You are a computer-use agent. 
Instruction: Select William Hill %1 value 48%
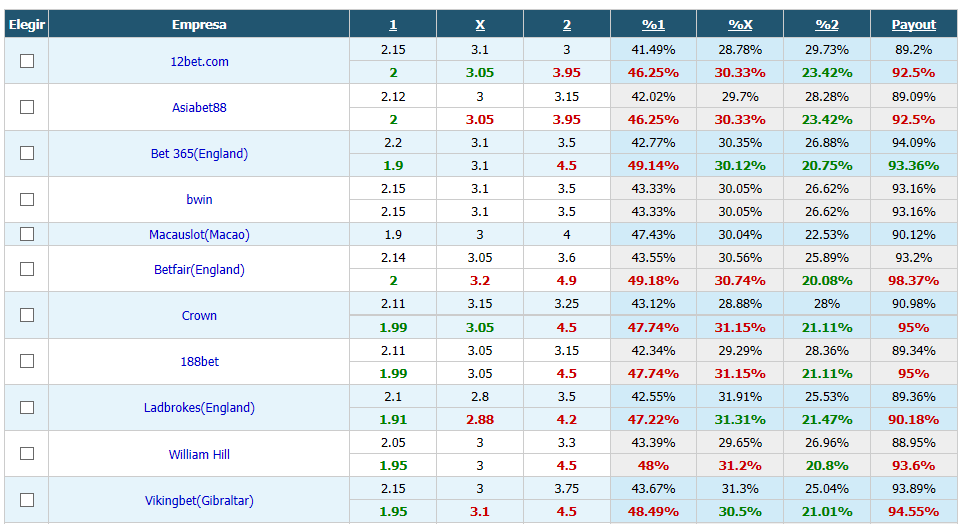coord(653,466)
